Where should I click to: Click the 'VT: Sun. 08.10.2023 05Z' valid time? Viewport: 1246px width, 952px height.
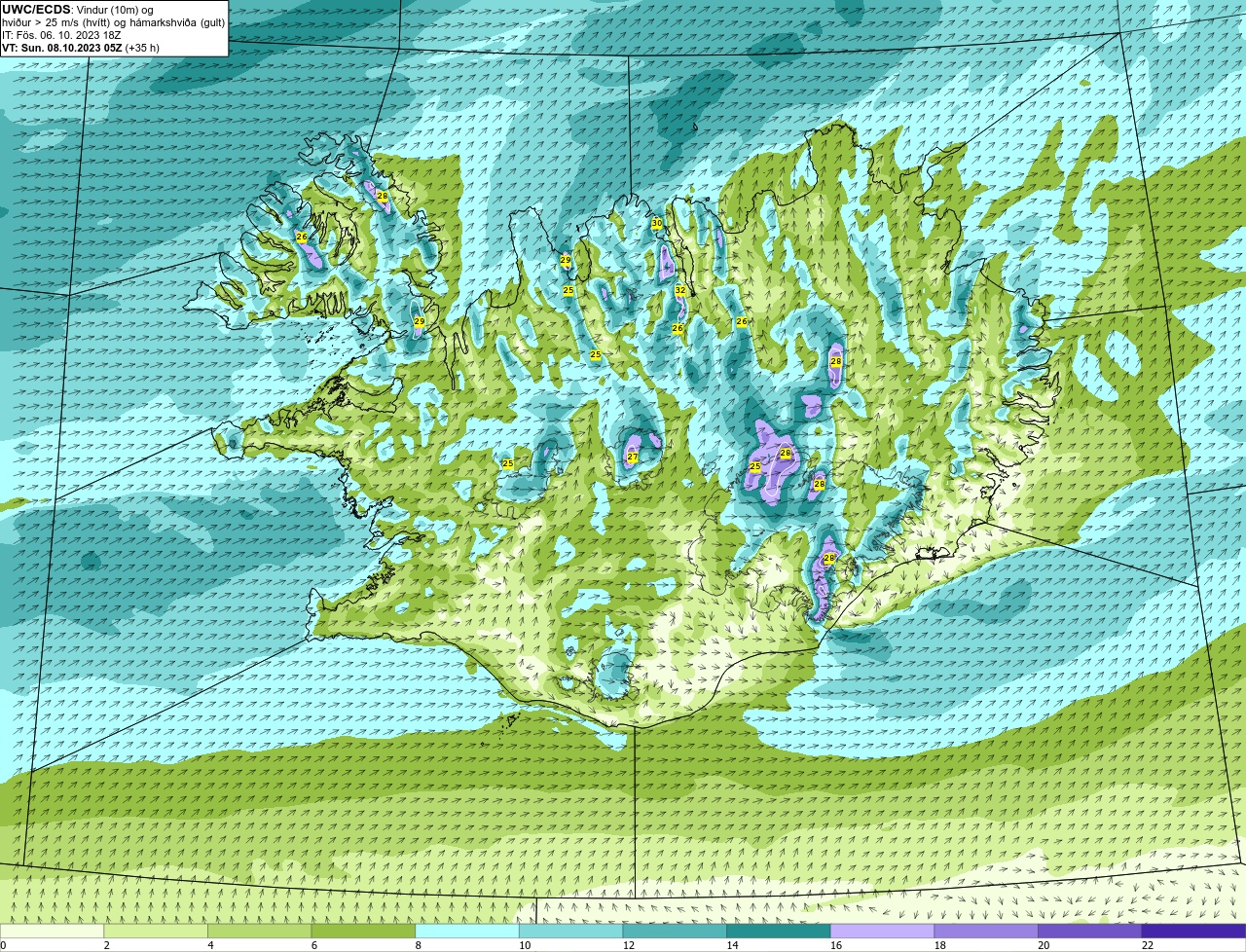(62, 48)
